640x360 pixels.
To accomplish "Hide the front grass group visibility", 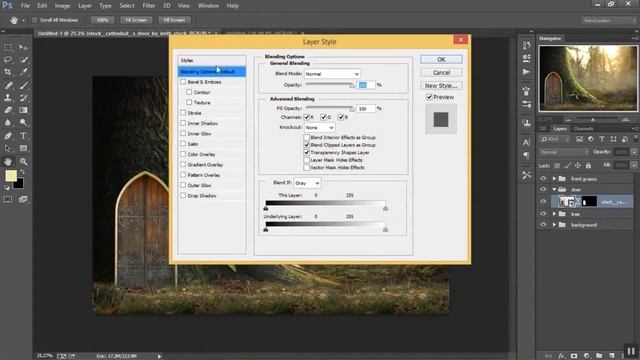I will pyautogui.click(x=543, y=179).
